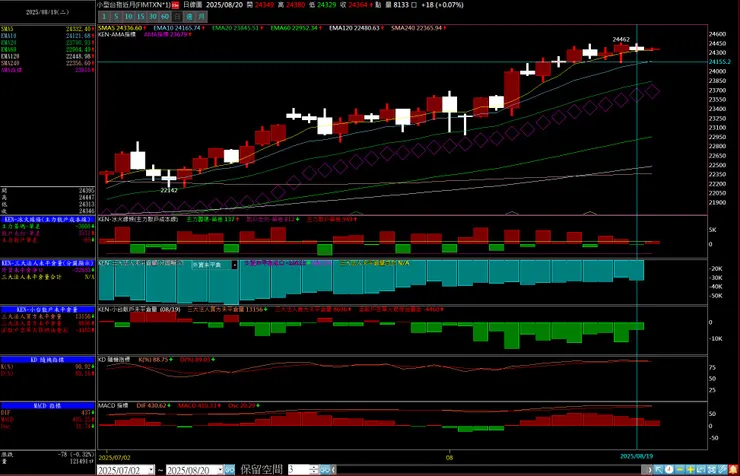
Task: Adjust the 保留空間 spinner arrows
Action: pyautogui.click(x=314, y=470)
